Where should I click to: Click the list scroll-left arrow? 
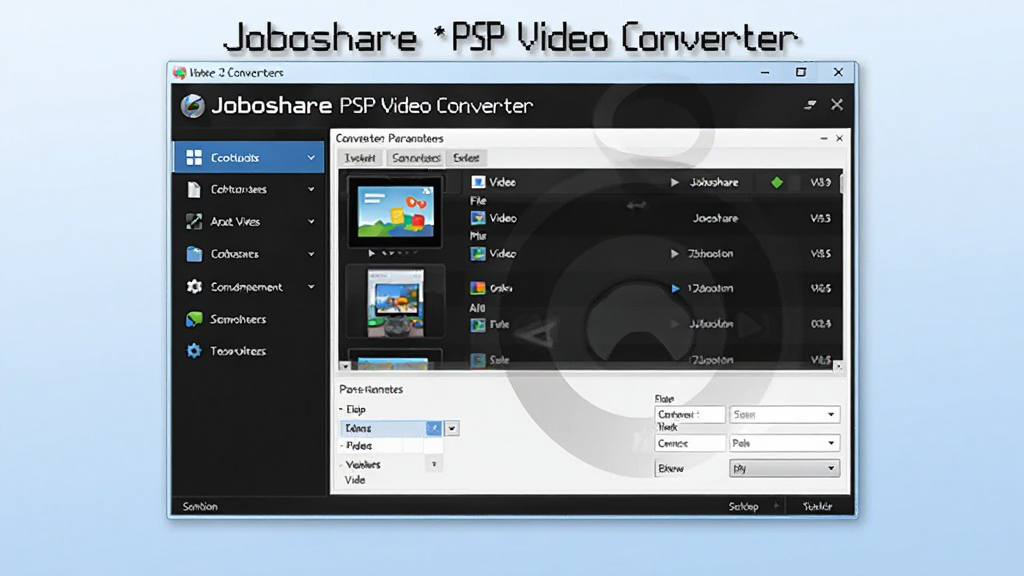(x=345, y=366)
